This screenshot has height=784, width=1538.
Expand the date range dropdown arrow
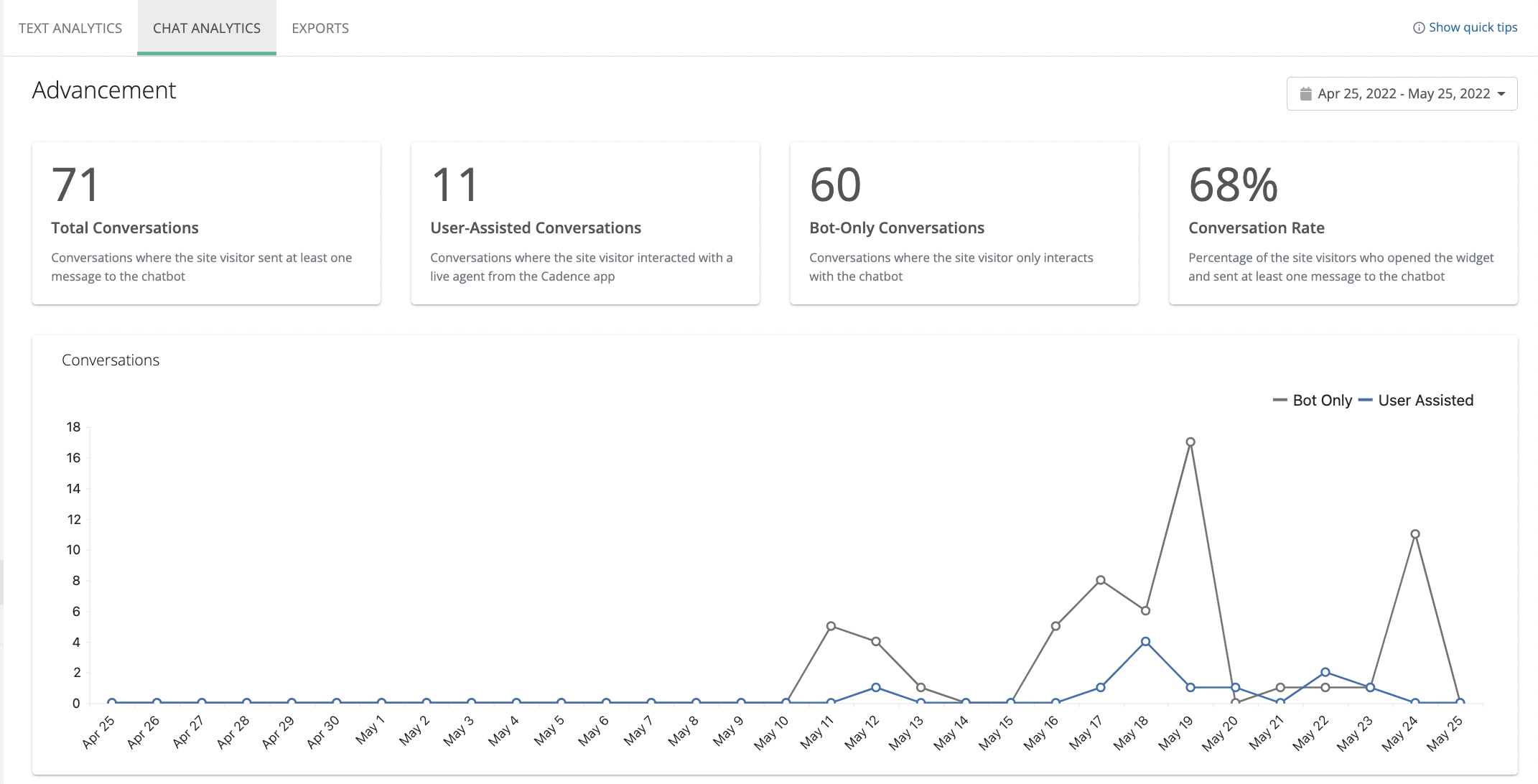pos(1501,94)
